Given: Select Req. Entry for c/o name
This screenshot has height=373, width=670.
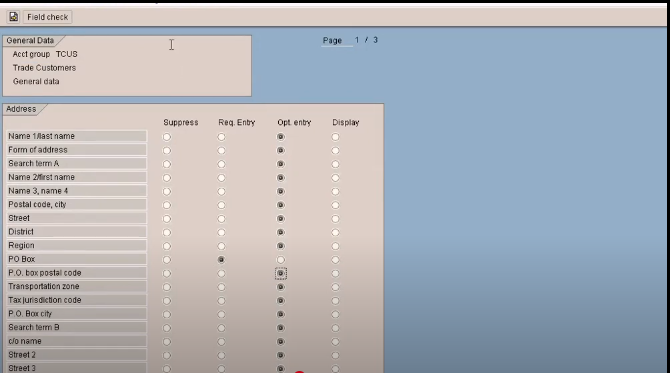Looking at the screenshot, I should 221,342.
